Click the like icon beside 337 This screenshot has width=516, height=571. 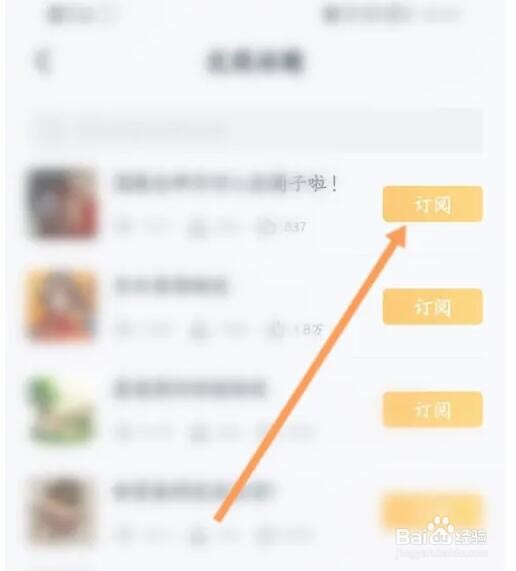[x=267, y=227]
